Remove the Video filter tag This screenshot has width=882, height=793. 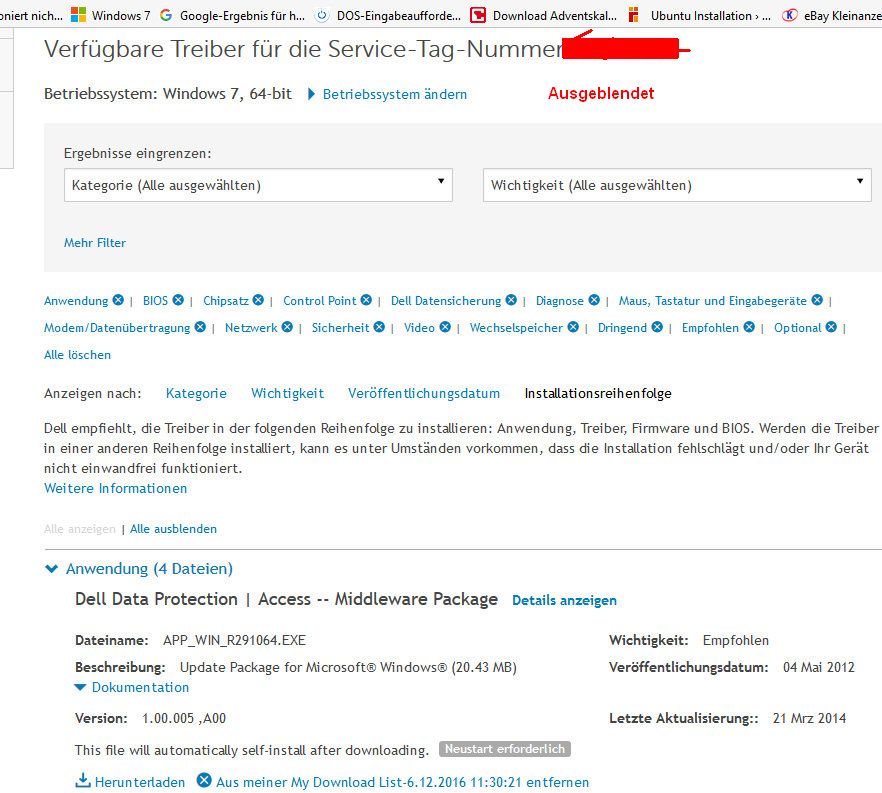(x=445, y=327)
